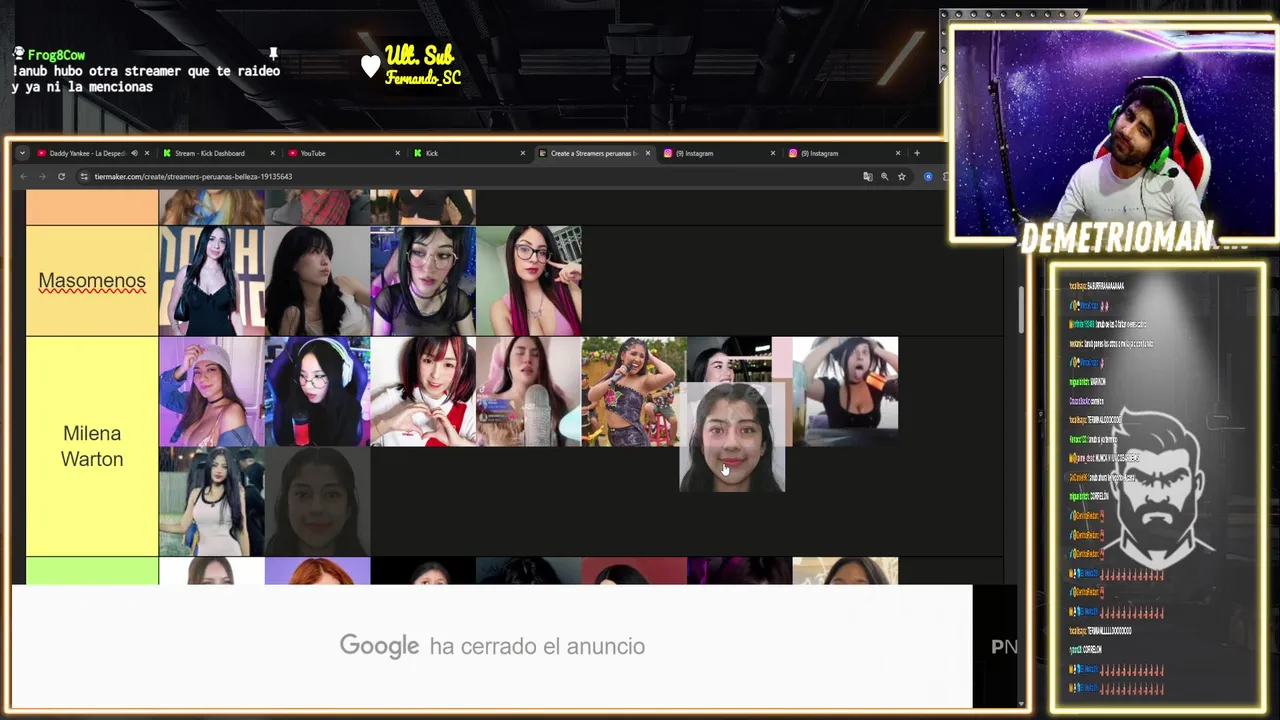The image size is (1280, 720).
Task: Close the Kick tab
Action: 522,153
